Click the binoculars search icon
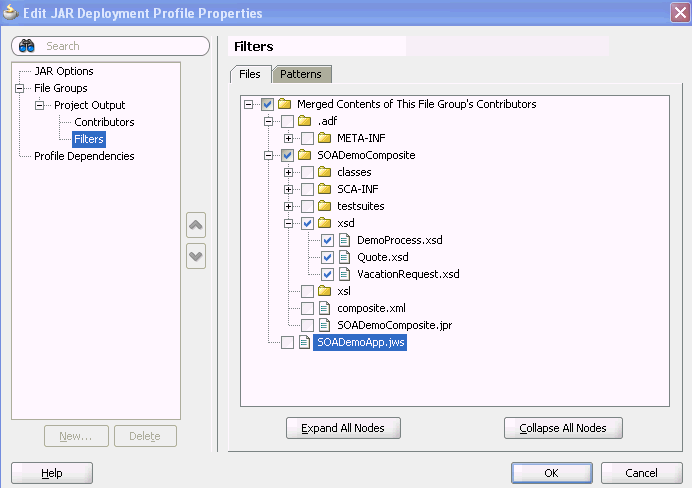The height and width of the screenshot is (488, 692). click(x=27, y=46)
